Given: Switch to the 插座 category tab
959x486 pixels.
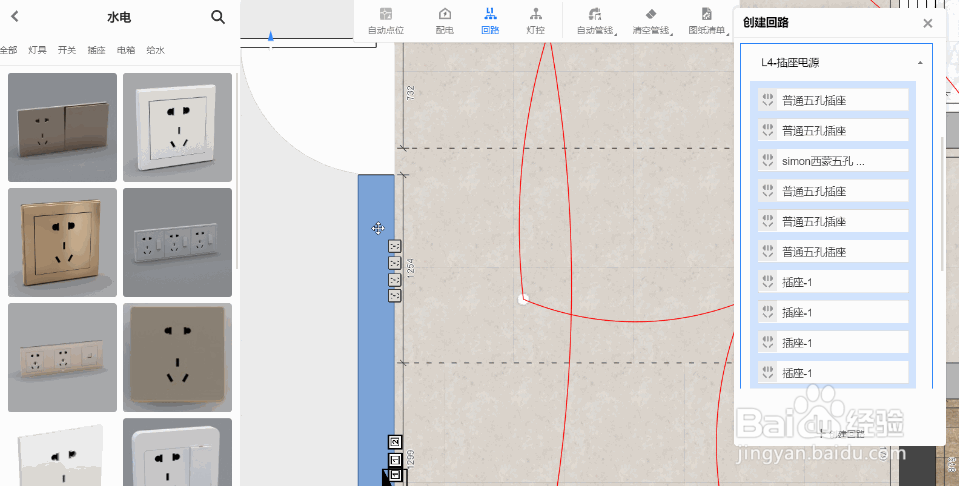Looking at the screenshot, I should coord(96,50).
